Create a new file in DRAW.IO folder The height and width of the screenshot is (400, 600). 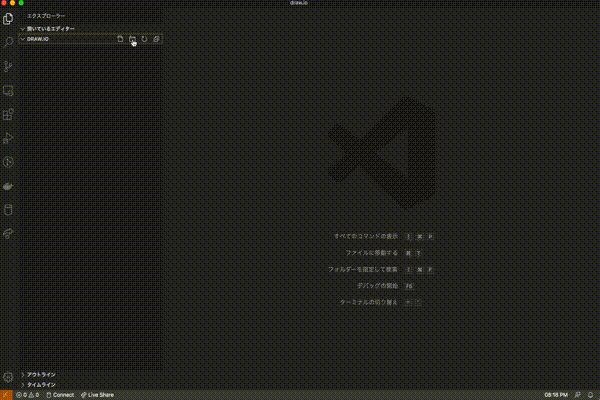coord(120,39)
